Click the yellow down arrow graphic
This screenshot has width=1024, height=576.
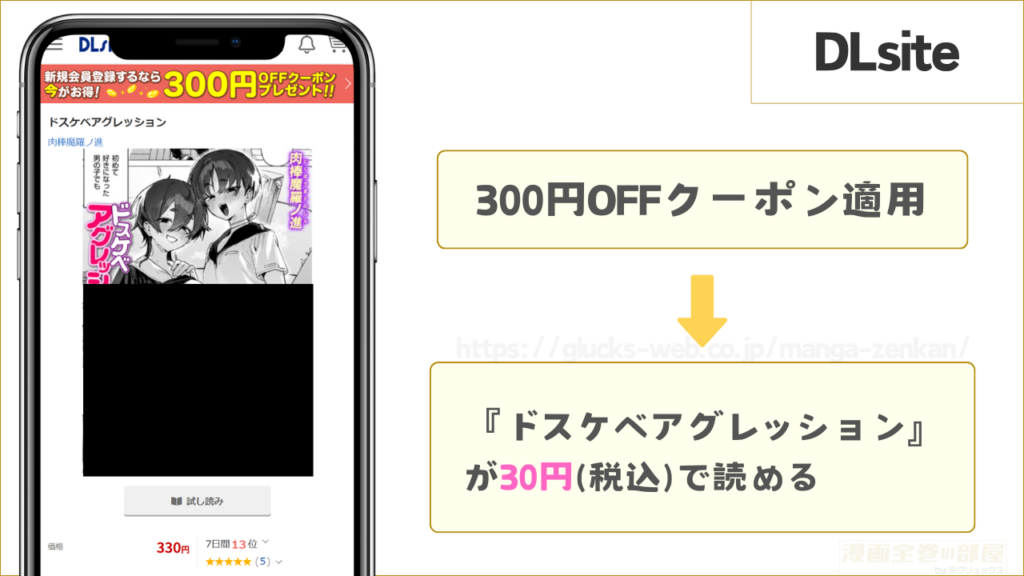702,311
